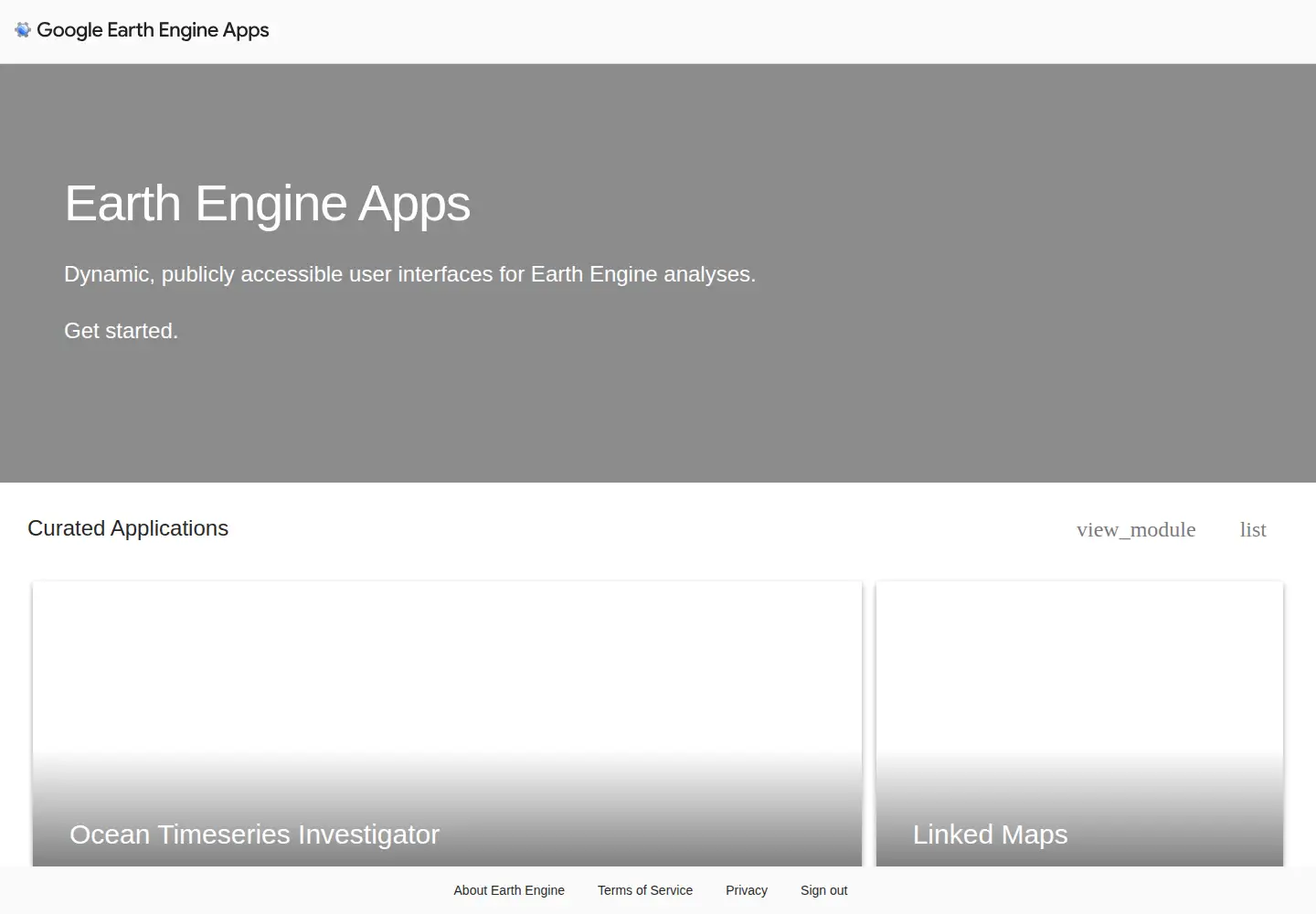The image size is (1316, 914).
Task: Visit About Earth Engine footer link
Action: [x=509, y=890]
